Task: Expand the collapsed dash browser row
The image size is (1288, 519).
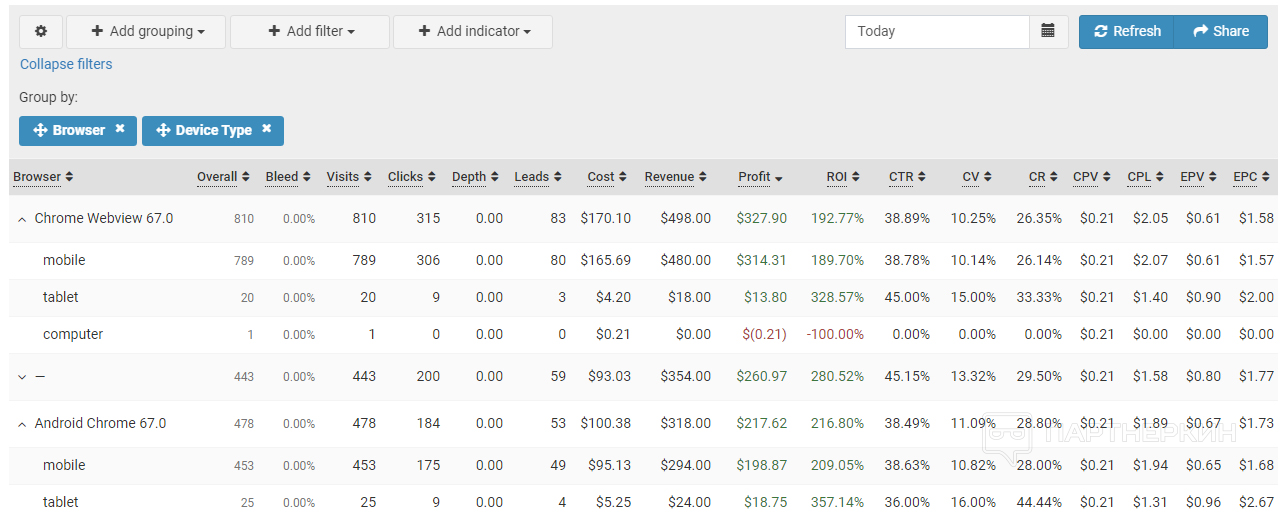Action: pyautogui.click(x=22, y=377)
